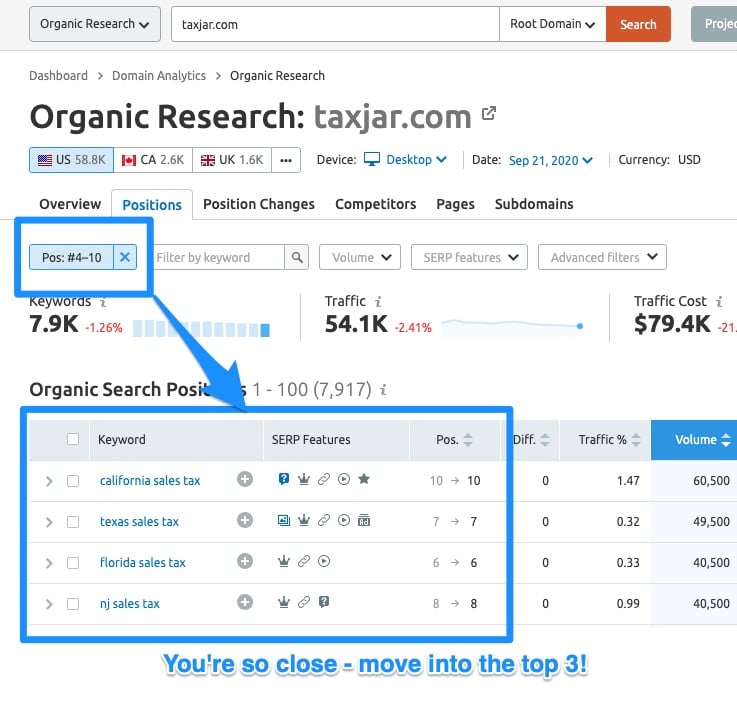Screen dimensions: 737x718
Task: Click the orange Search button
Action: click(638, 24)
